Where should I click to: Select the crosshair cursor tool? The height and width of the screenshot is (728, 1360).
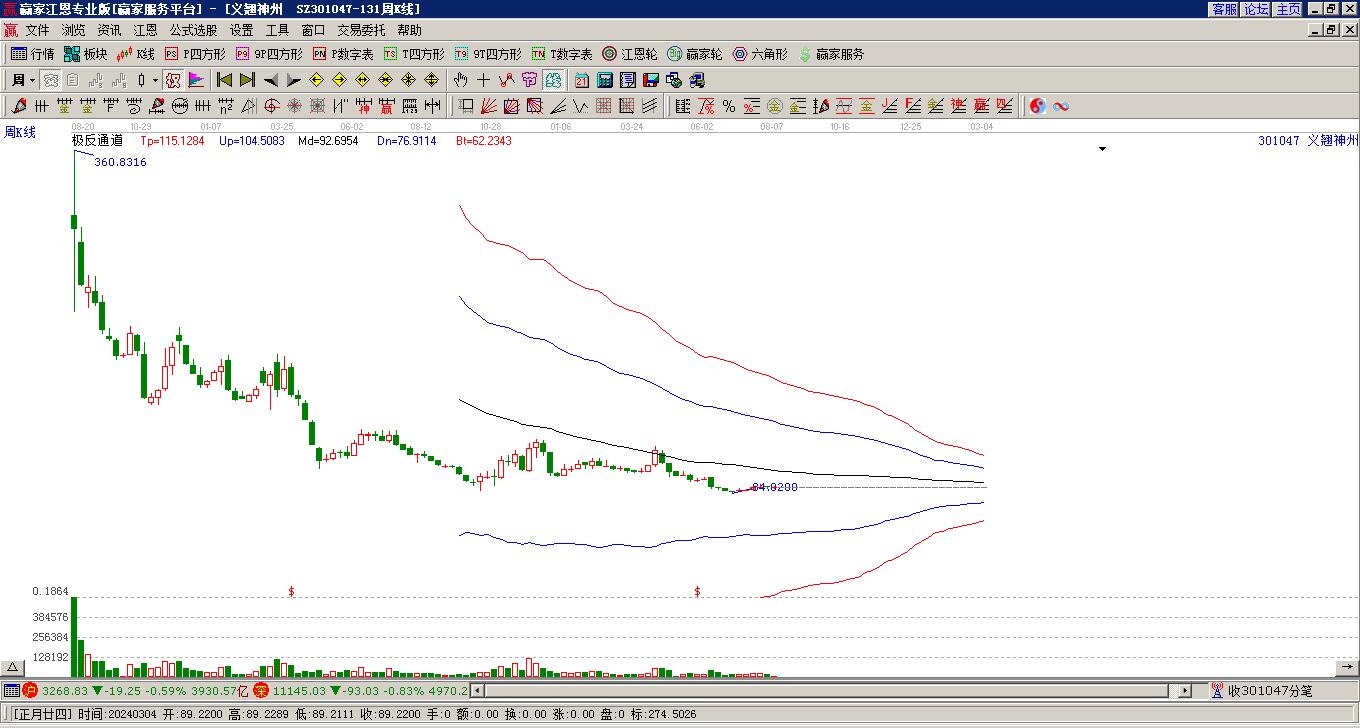point(484,80)
